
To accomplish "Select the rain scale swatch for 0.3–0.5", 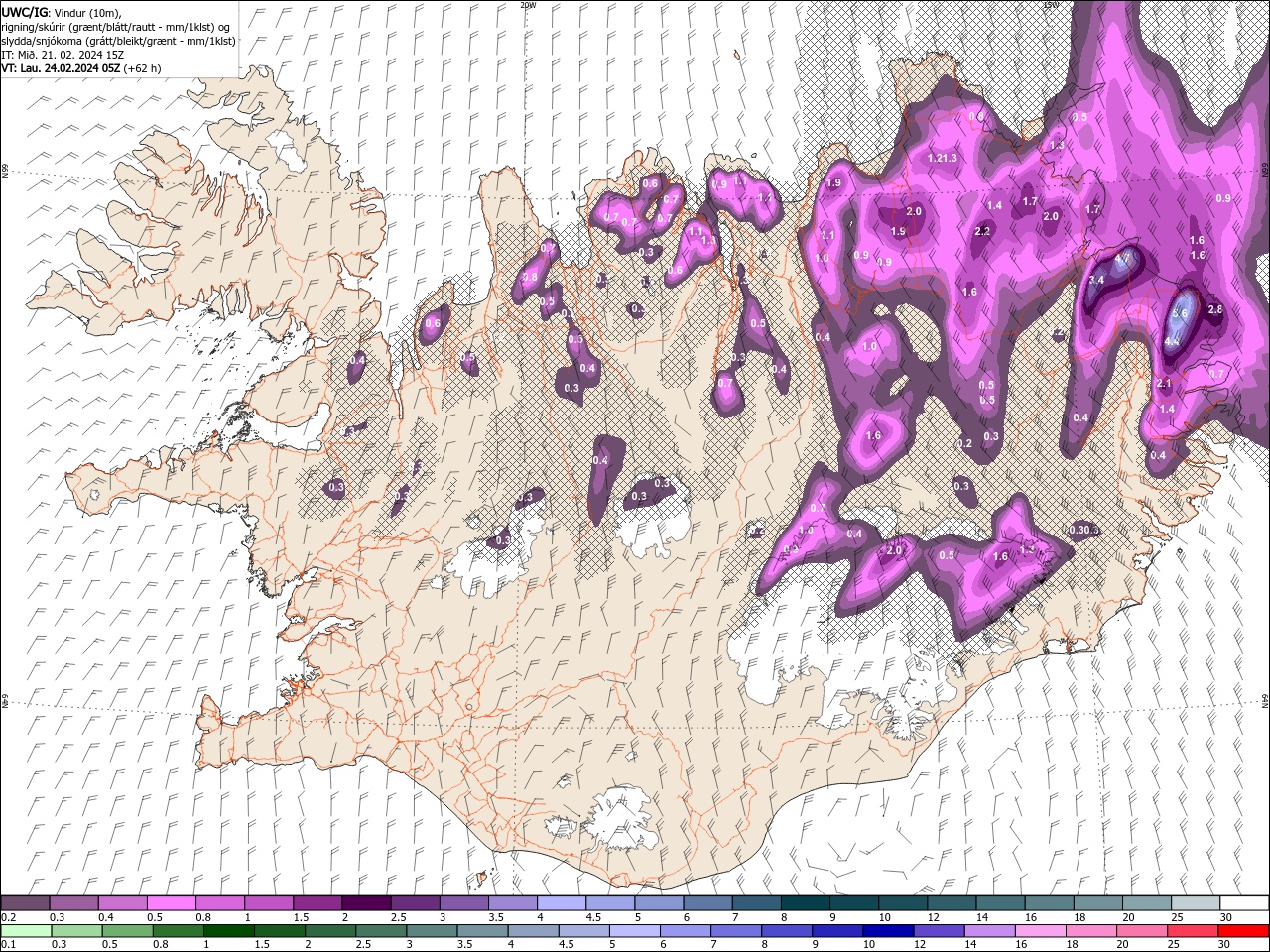I will 78,931.
